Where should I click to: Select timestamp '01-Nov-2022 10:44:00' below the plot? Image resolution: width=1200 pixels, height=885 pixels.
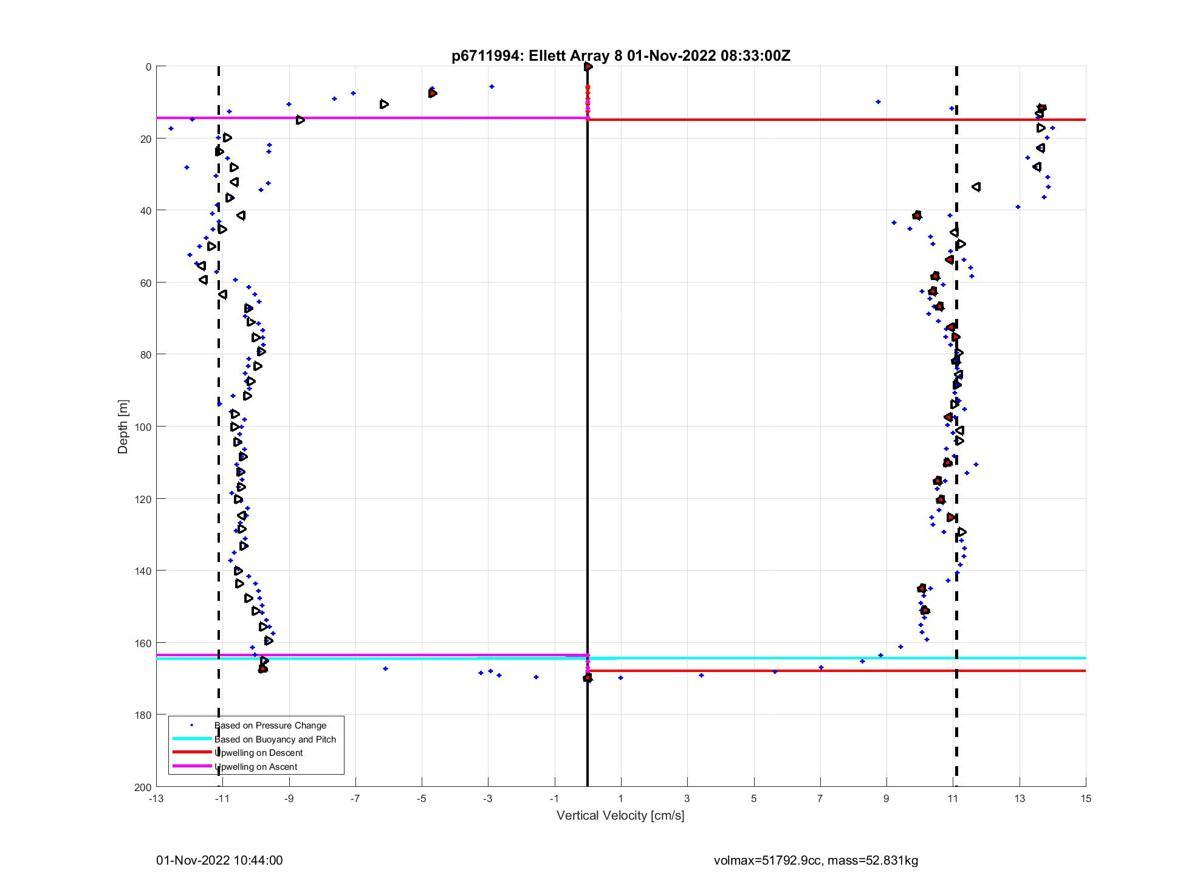[219, 860]
